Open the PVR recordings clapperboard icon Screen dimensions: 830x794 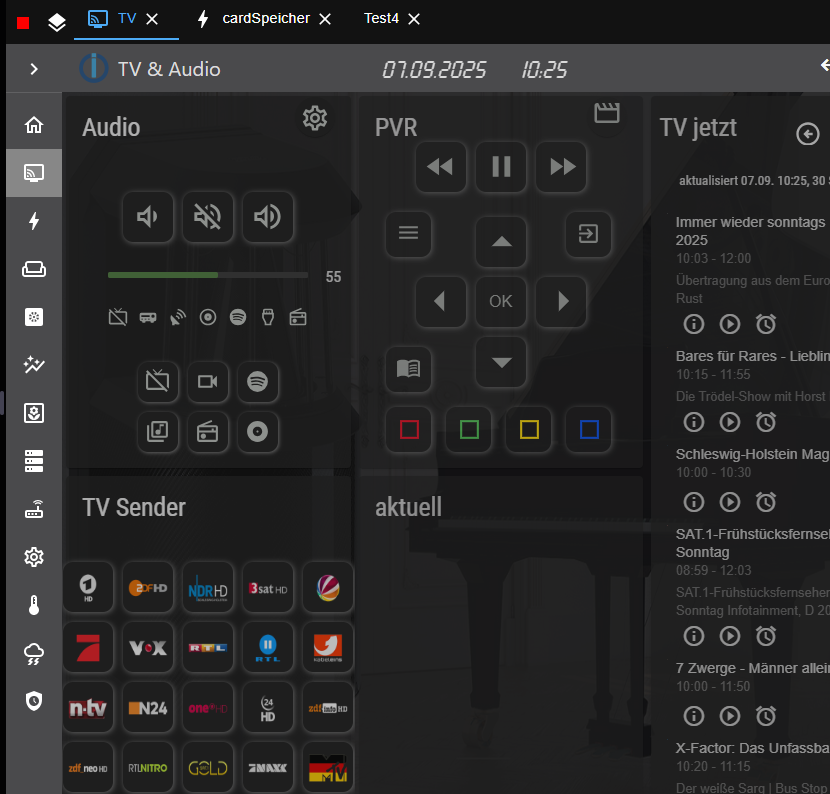tap(607, 113)
